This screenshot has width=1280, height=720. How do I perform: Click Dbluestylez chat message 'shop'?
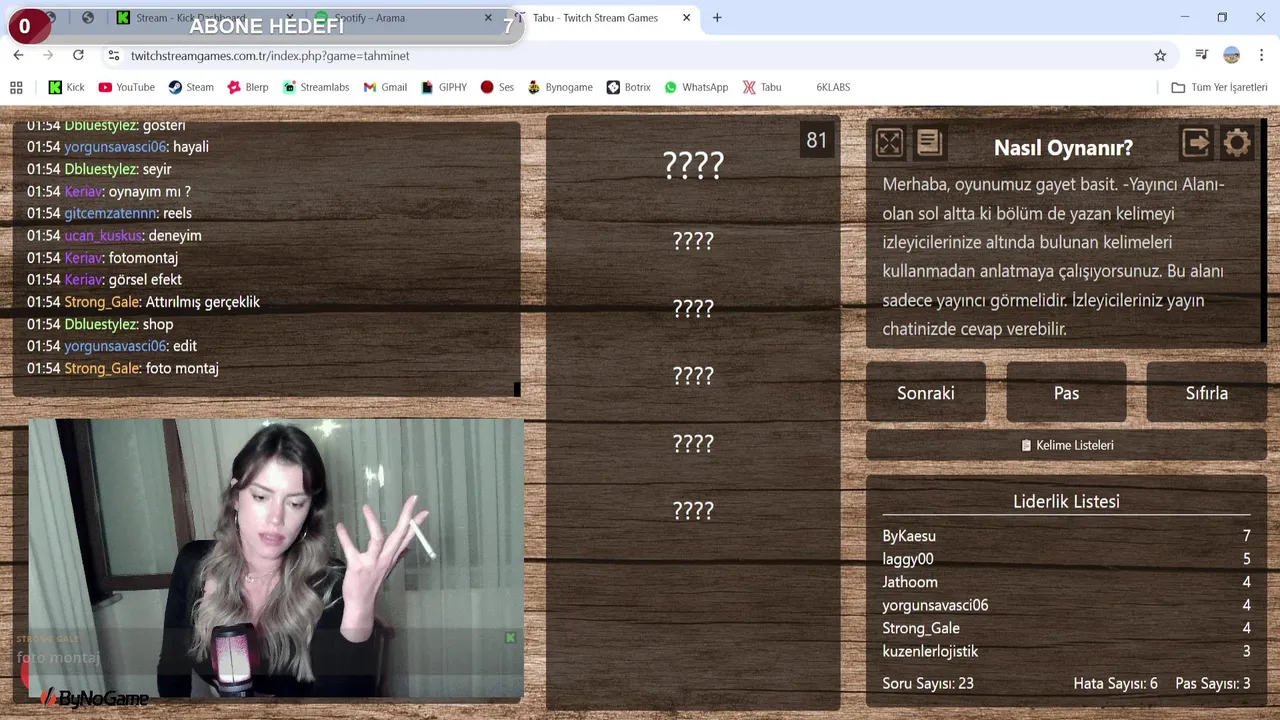click(158, 324)
